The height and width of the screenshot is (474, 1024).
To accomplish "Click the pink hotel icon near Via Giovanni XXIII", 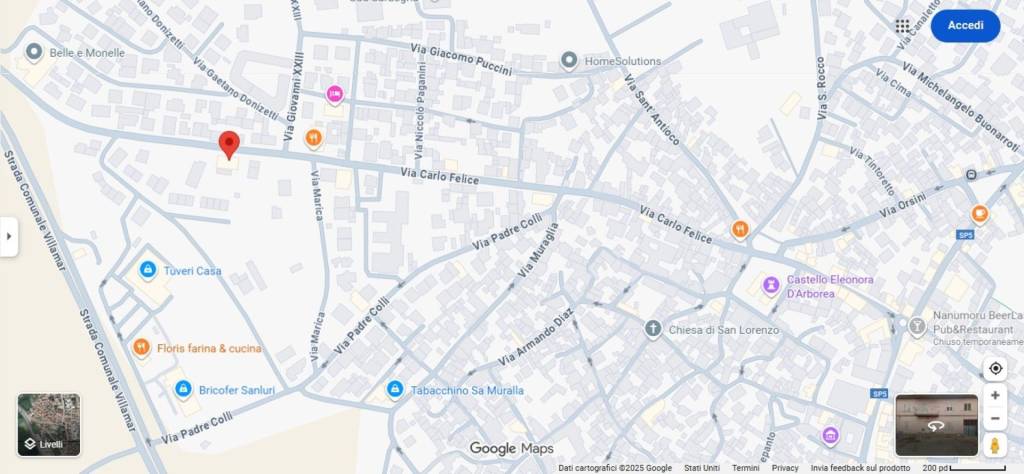I will 334,94.
